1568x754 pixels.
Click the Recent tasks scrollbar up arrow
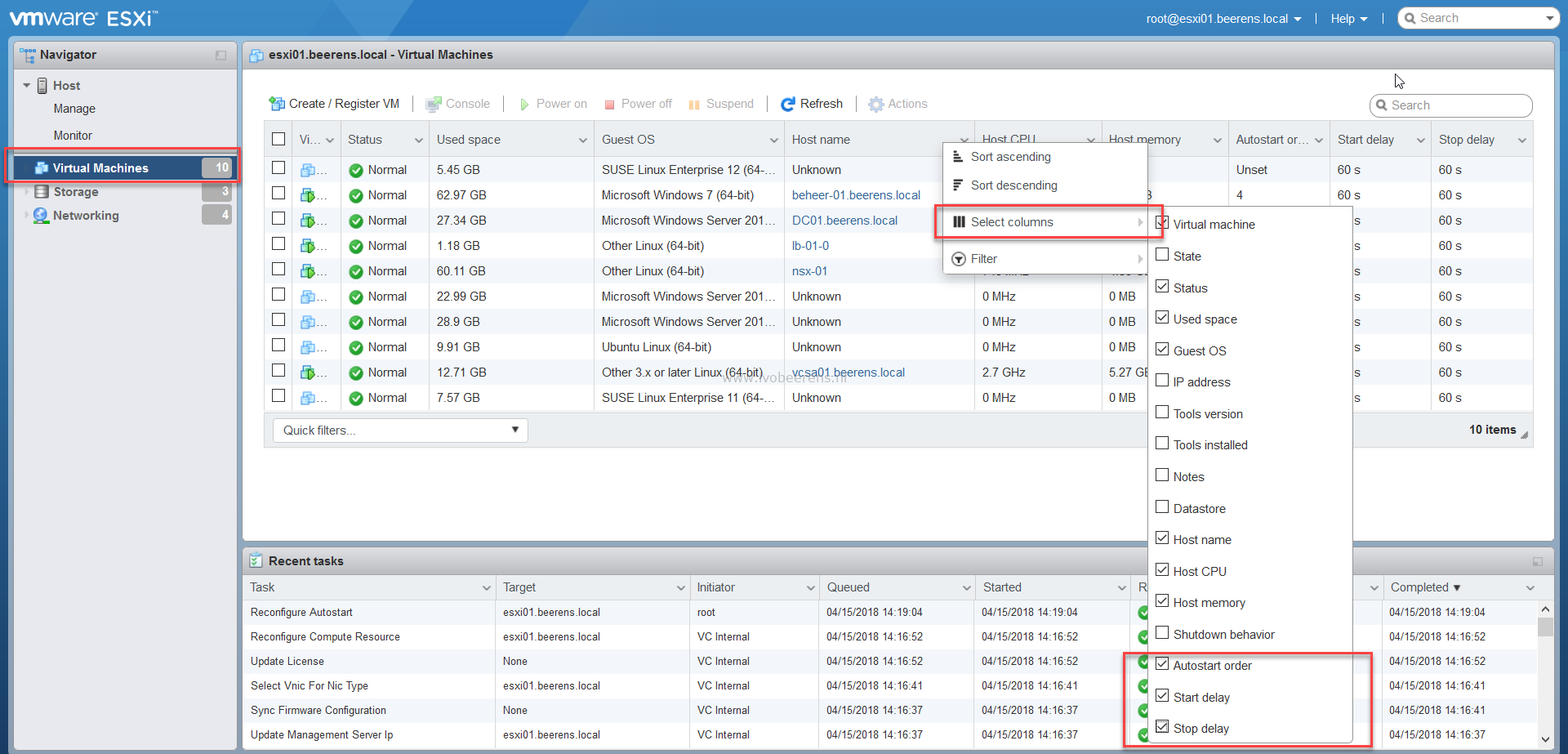pyautogui.click(x=1544, y=609)
